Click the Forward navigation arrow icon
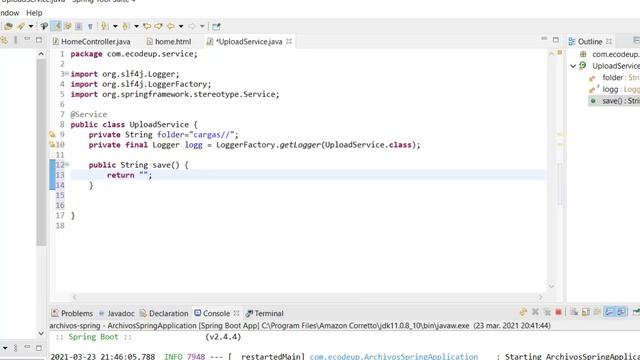The width and height of the screenshot is (640, 360). [192, 27]
